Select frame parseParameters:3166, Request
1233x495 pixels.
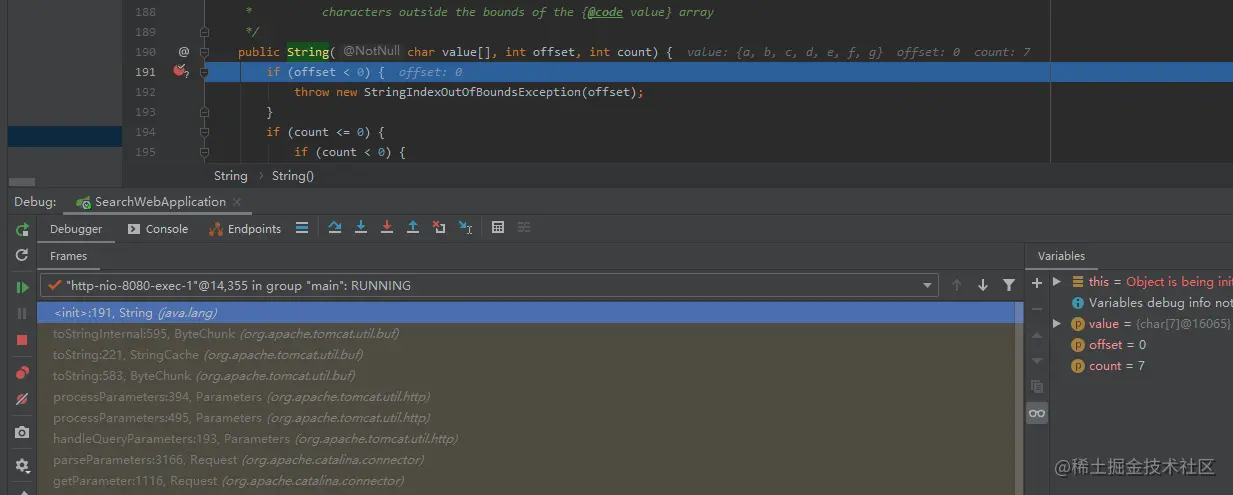[x=527, y=460]
